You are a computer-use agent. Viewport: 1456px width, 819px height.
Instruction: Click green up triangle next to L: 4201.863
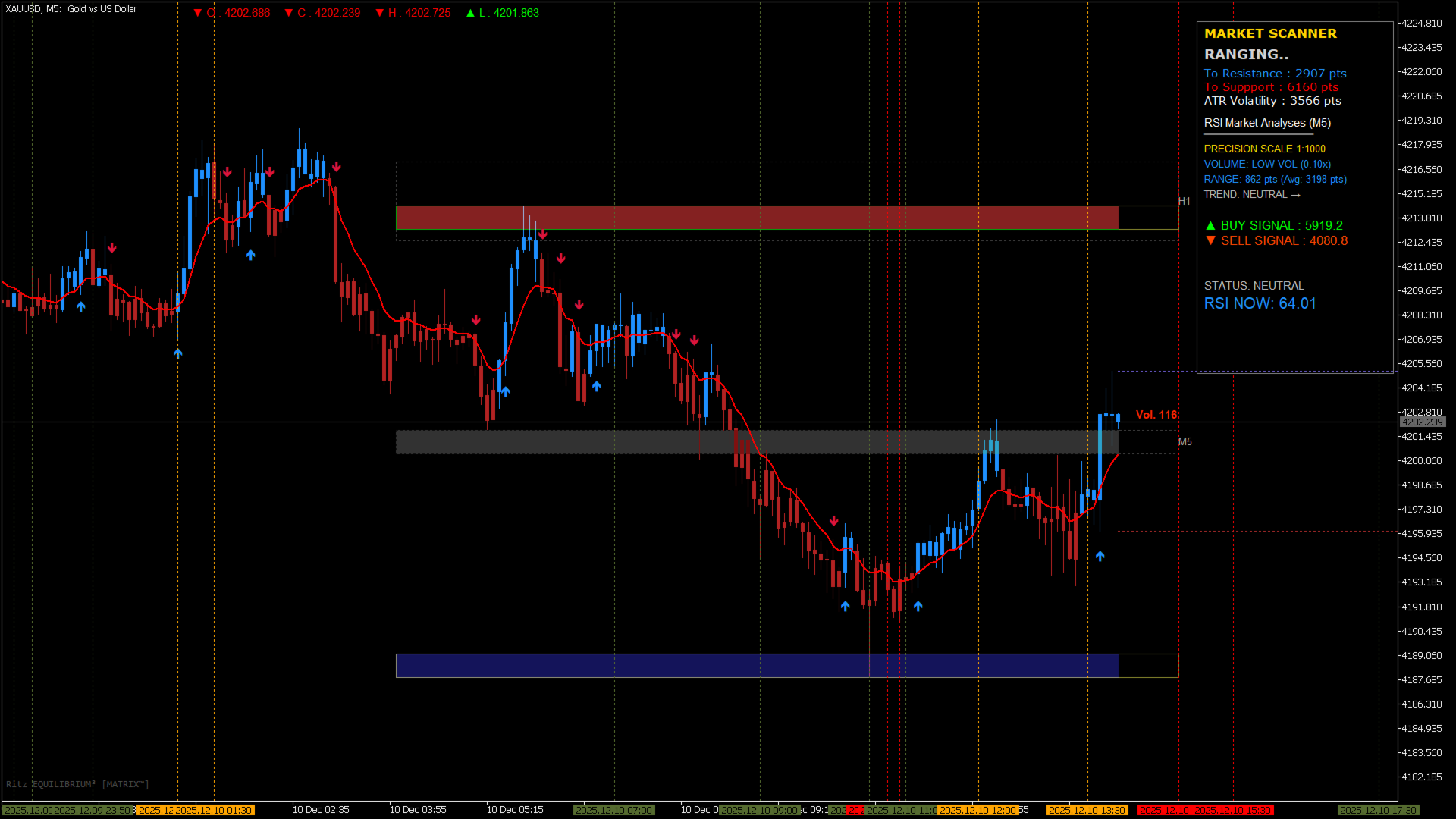point(470,13)
